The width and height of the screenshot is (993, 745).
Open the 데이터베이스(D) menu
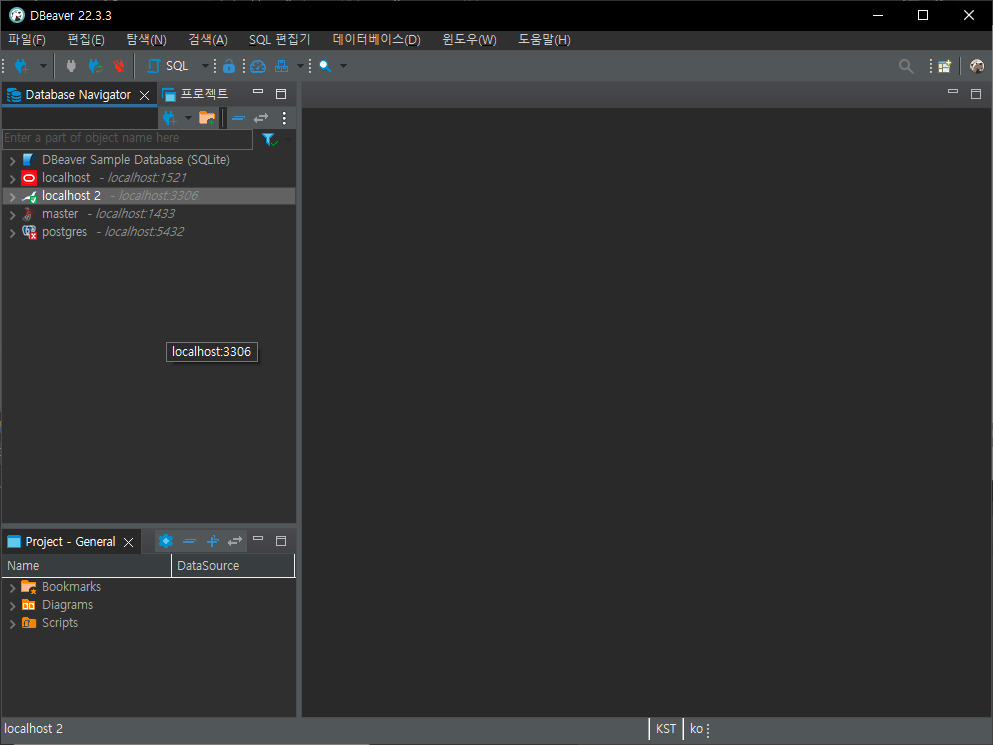point(376,40)
